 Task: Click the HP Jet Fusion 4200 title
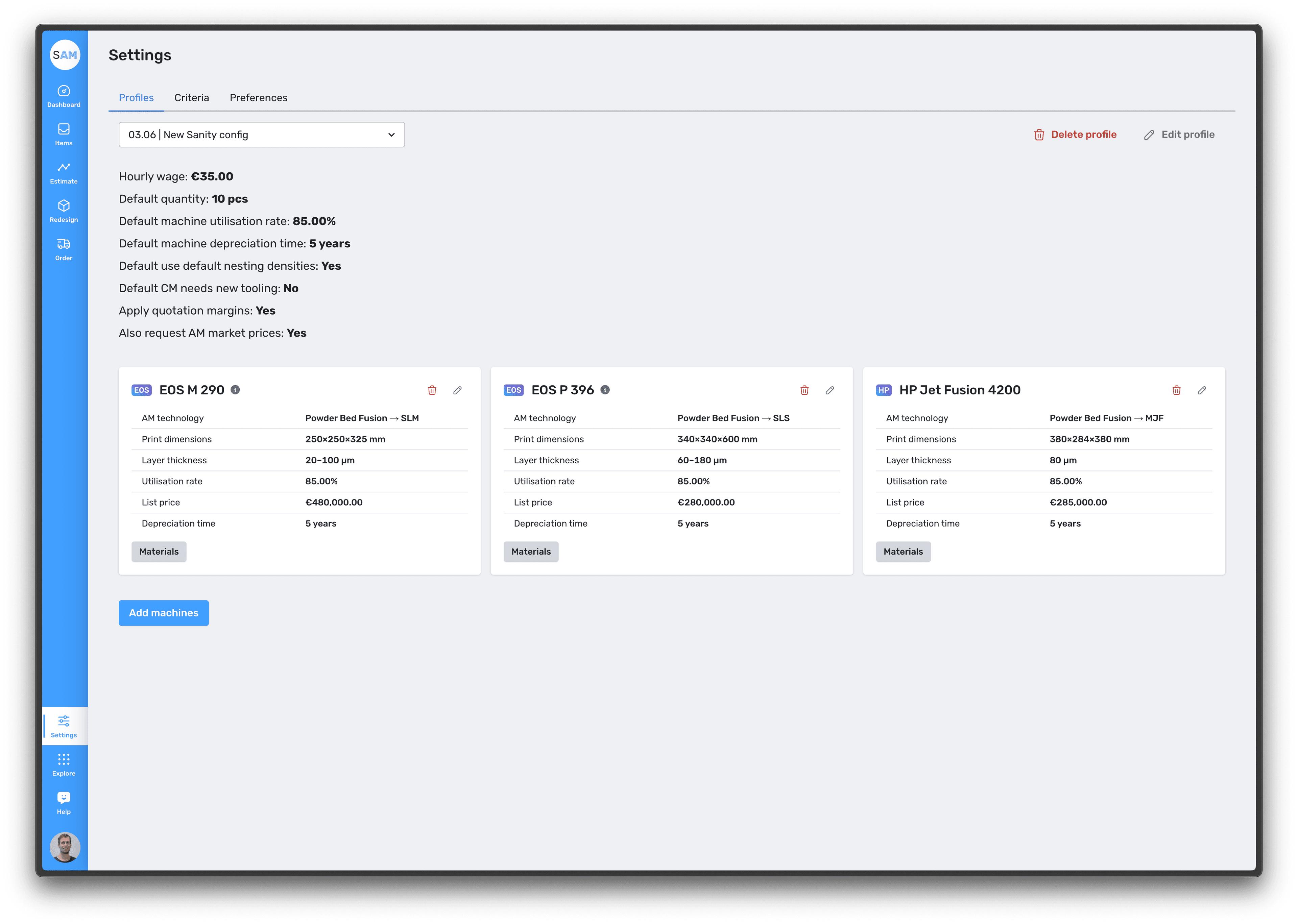click(960, 390)
